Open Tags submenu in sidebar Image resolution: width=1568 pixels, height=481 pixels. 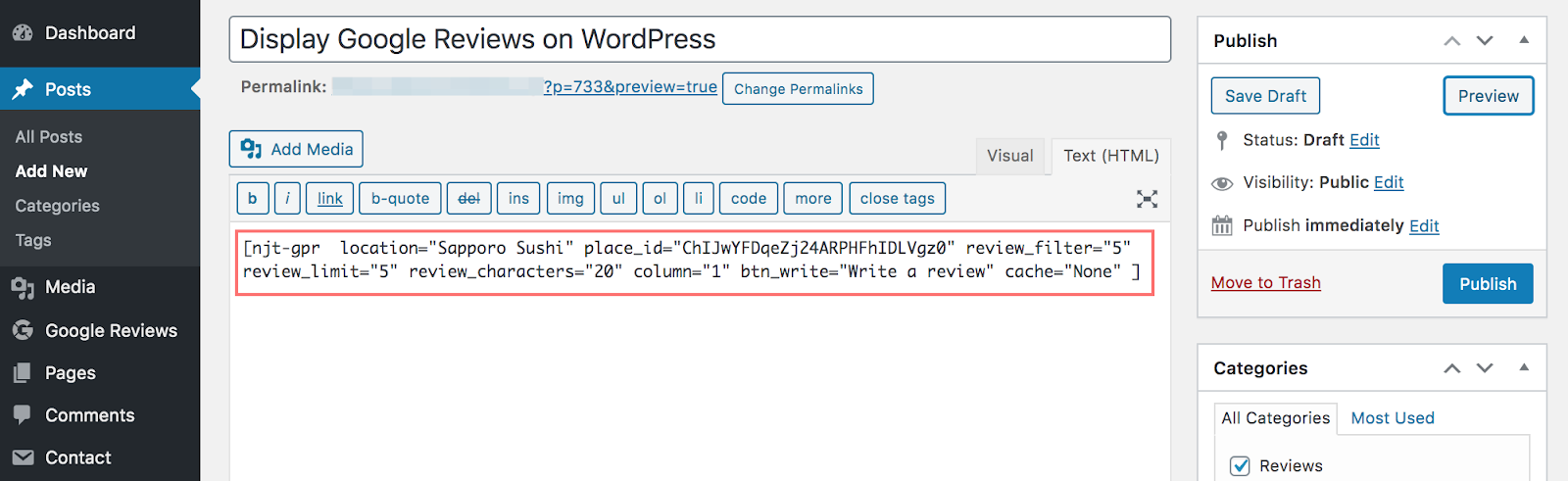tap(33, 240)
